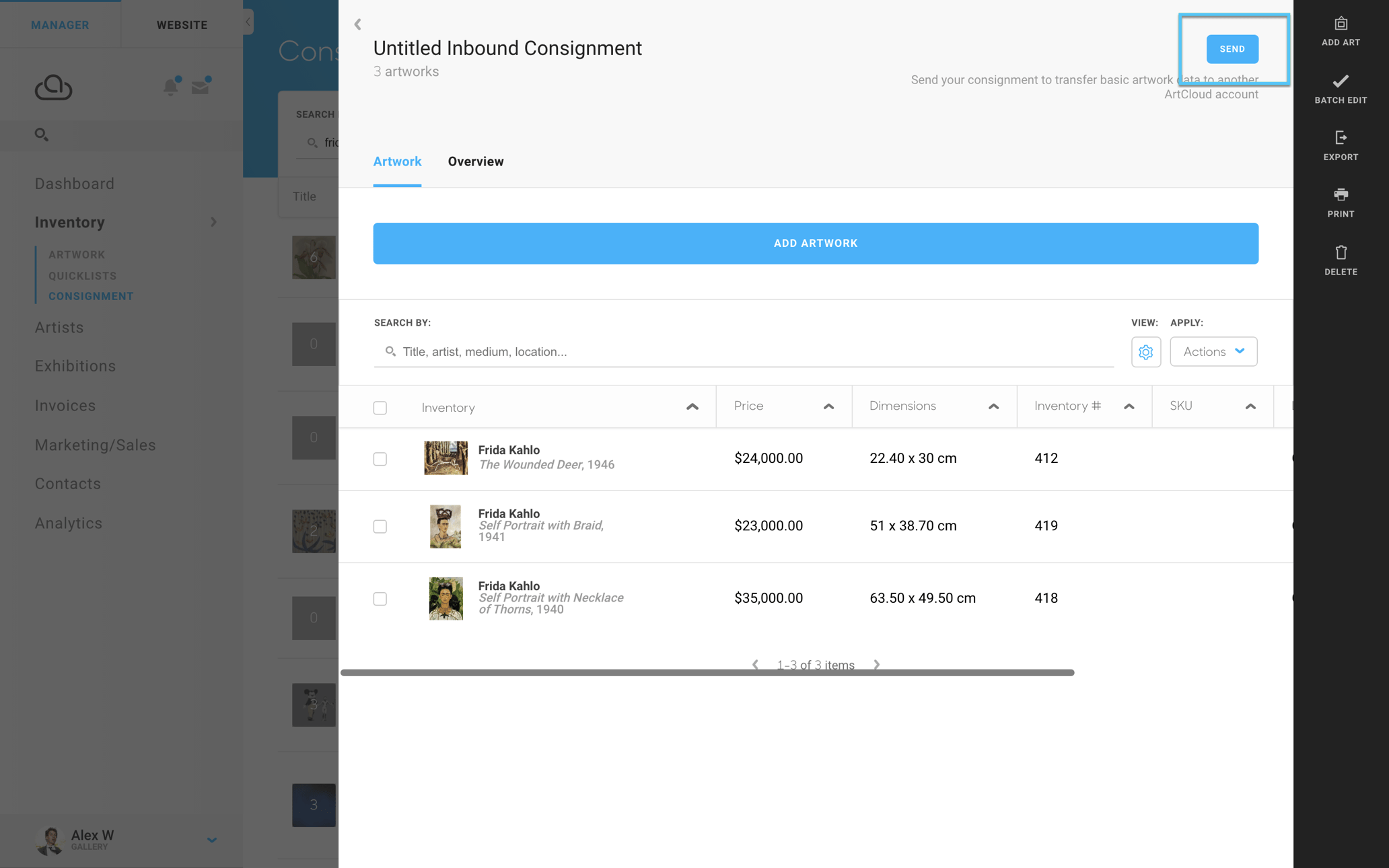Image resolution: width=1389 pixels, height=868 pixels.
Task: Select the Self Portrait with Necklace of Thorns checkbox
Action: (x=380, y=598)
